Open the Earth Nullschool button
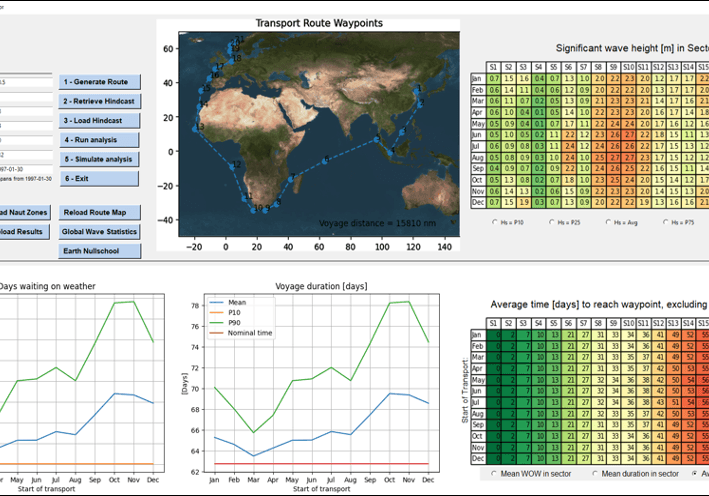This screenshot has width=709, height=496. pos(99,251)
